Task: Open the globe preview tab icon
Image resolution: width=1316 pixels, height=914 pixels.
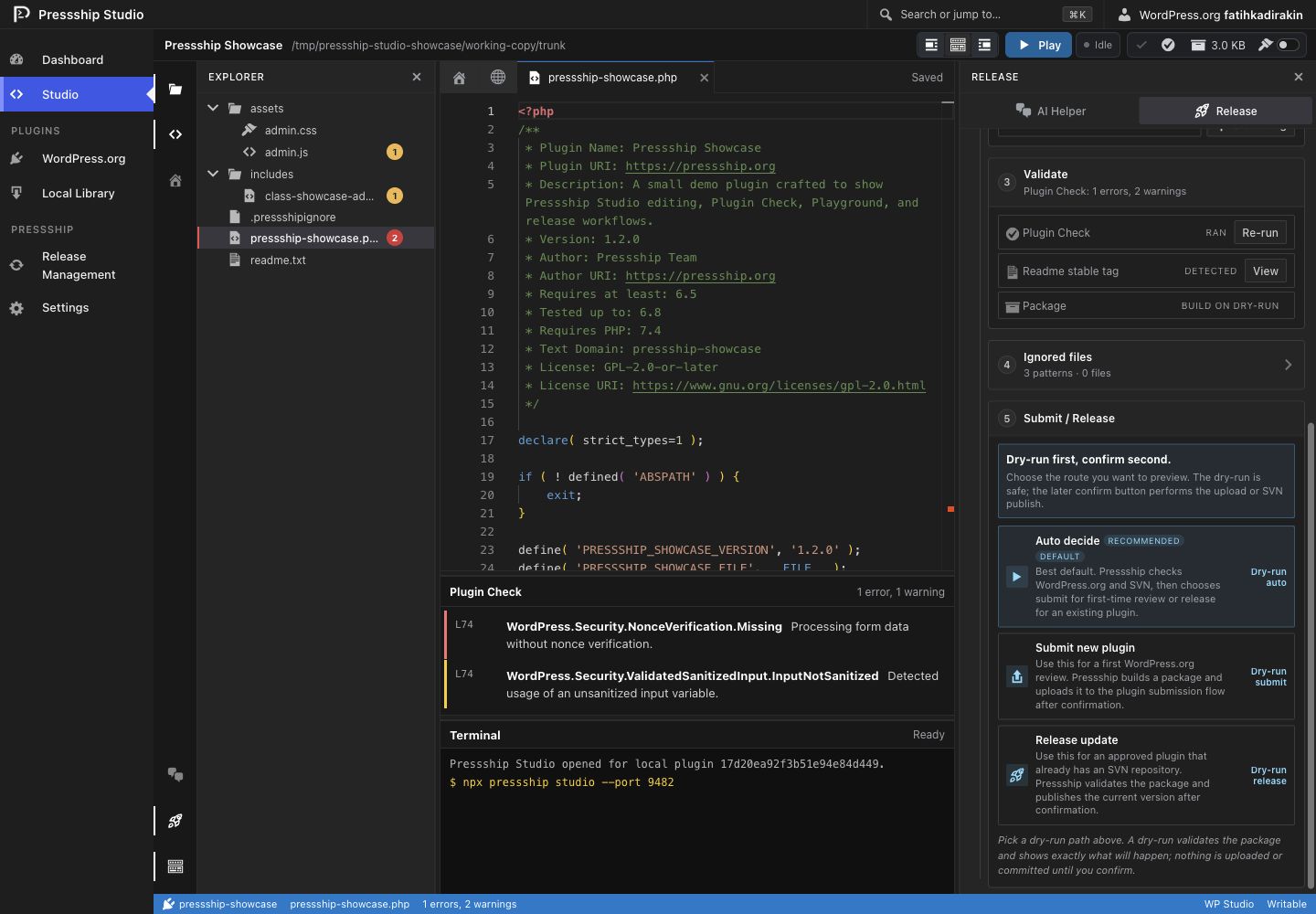Action: [498, 78]
